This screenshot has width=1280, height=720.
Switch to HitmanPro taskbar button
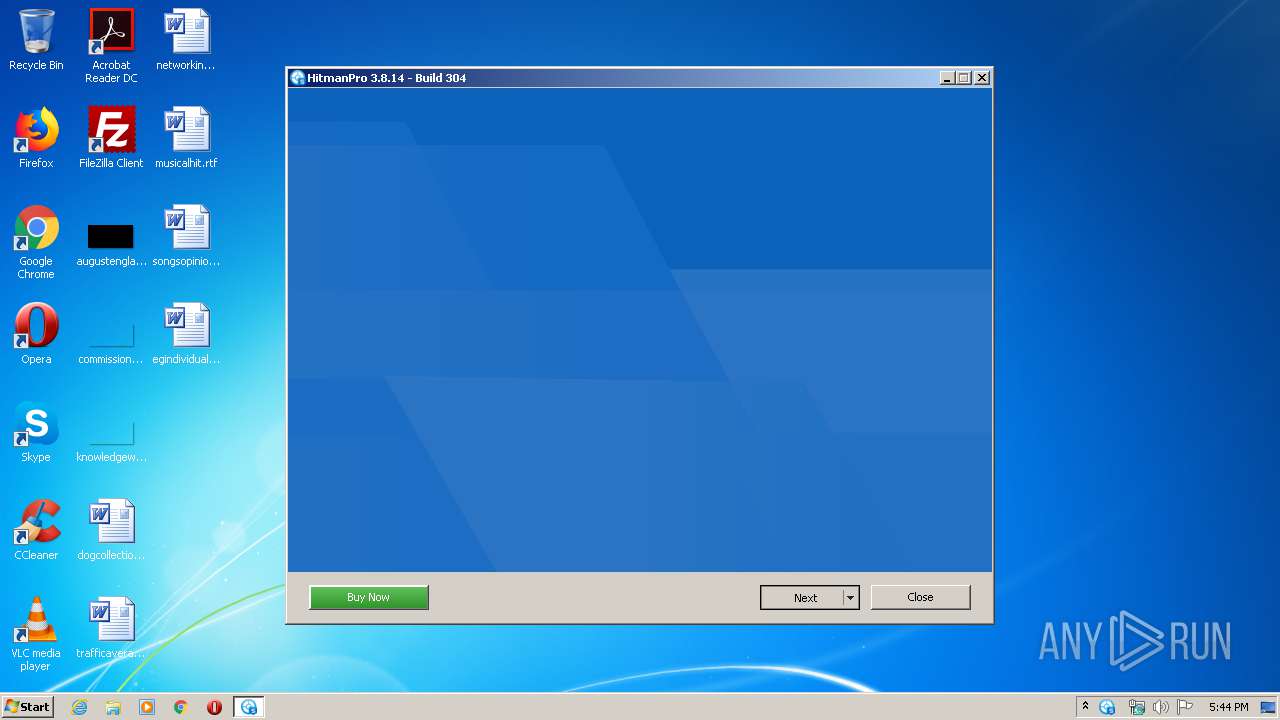pyautogui.click(x=249, y=707)
